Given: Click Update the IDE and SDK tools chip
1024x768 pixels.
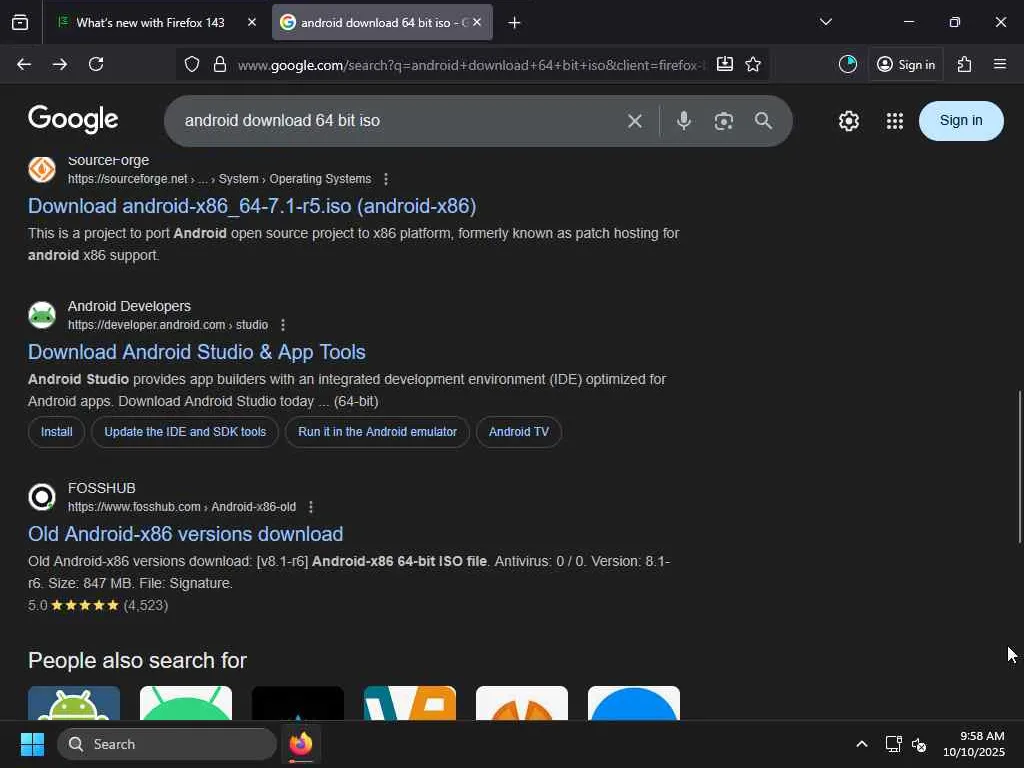Looking at the screenshot, I should [x=185, y=432].
